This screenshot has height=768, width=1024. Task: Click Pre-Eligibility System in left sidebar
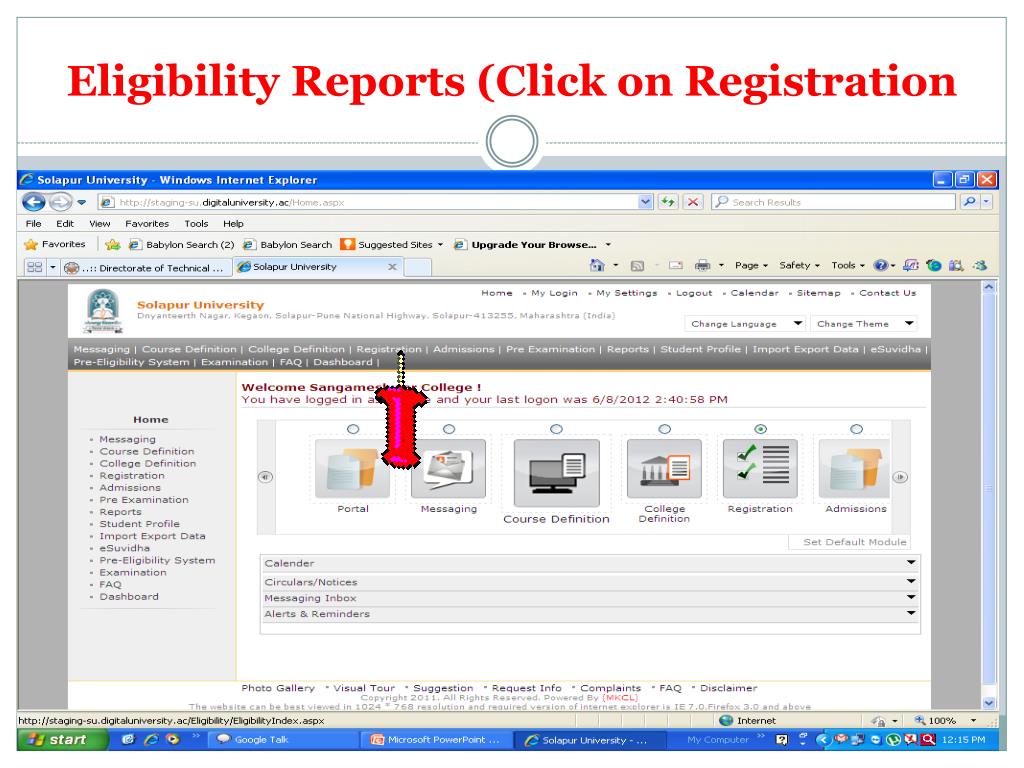pyautogui.click(x=157, y=560)
